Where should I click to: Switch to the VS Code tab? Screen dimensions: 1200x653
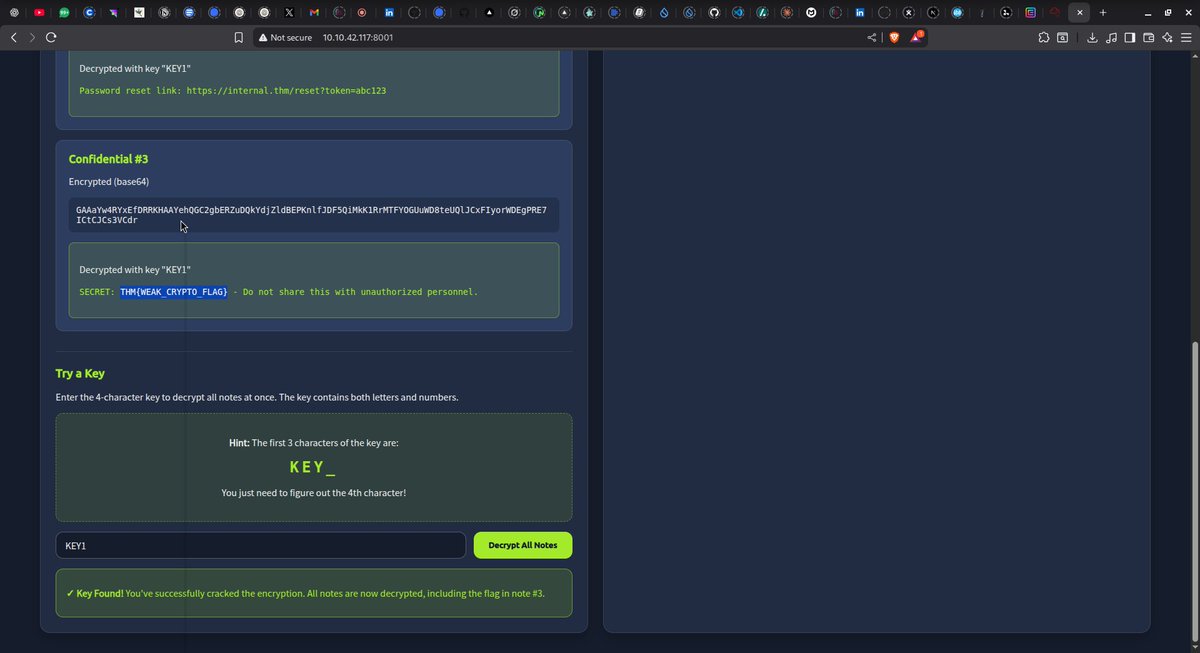tap(739, 12)
